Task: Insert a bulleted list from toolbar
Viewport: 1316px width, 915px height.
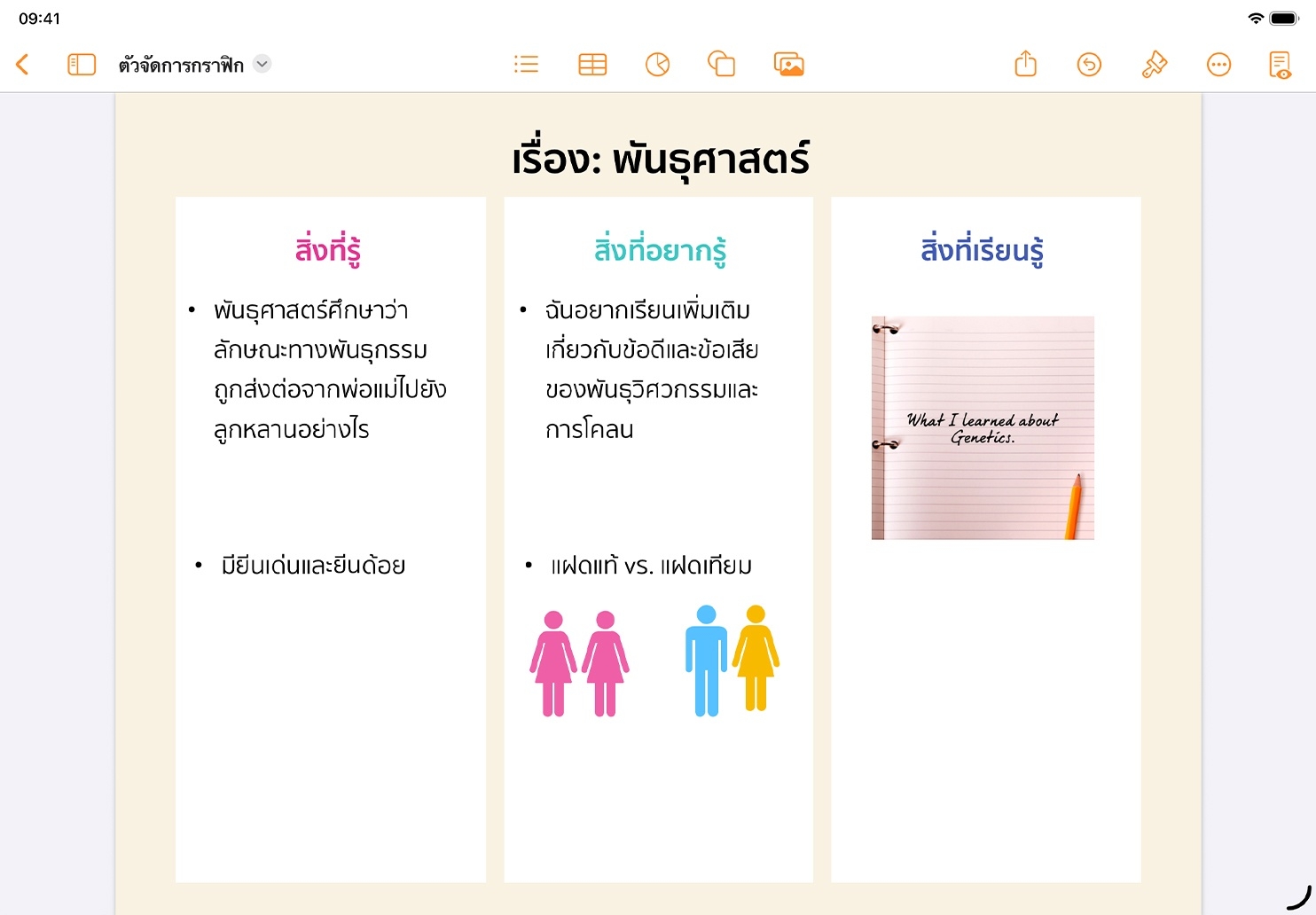Action: tap(526, 64)
